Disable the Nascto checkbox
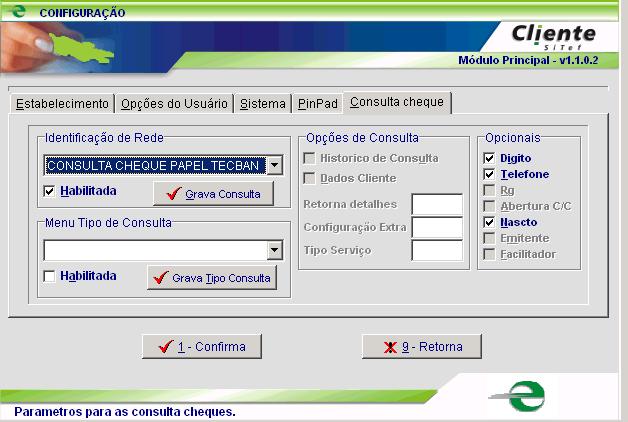Image resolution: width=628 pixels, height=422 pixels. pos(489,222)
